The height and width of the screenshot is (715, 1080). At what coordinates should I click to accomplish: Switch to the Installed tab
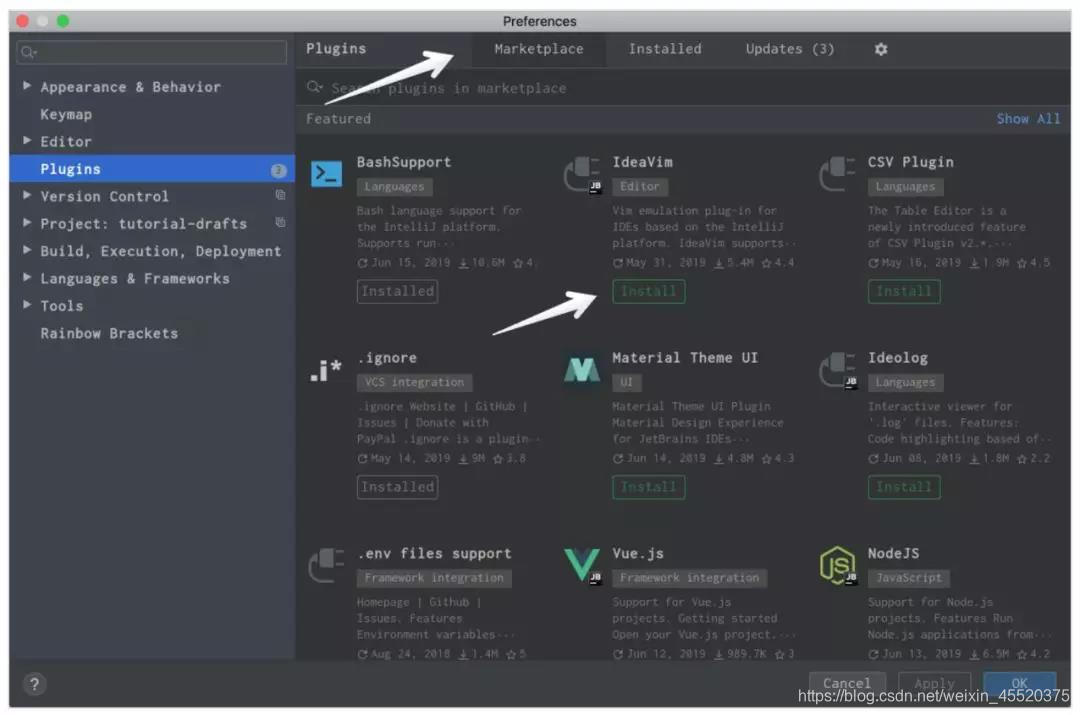coord(665,49)
